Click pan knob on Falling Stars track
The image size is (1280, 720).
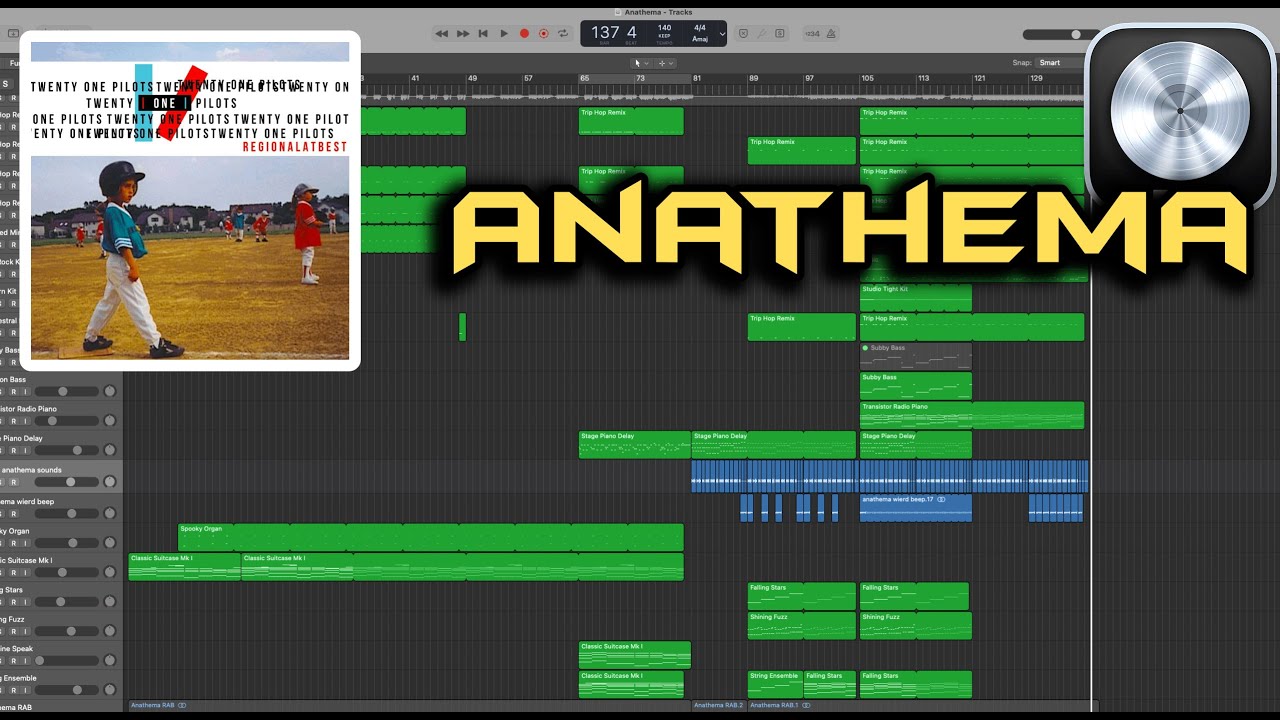click(110, 602)
